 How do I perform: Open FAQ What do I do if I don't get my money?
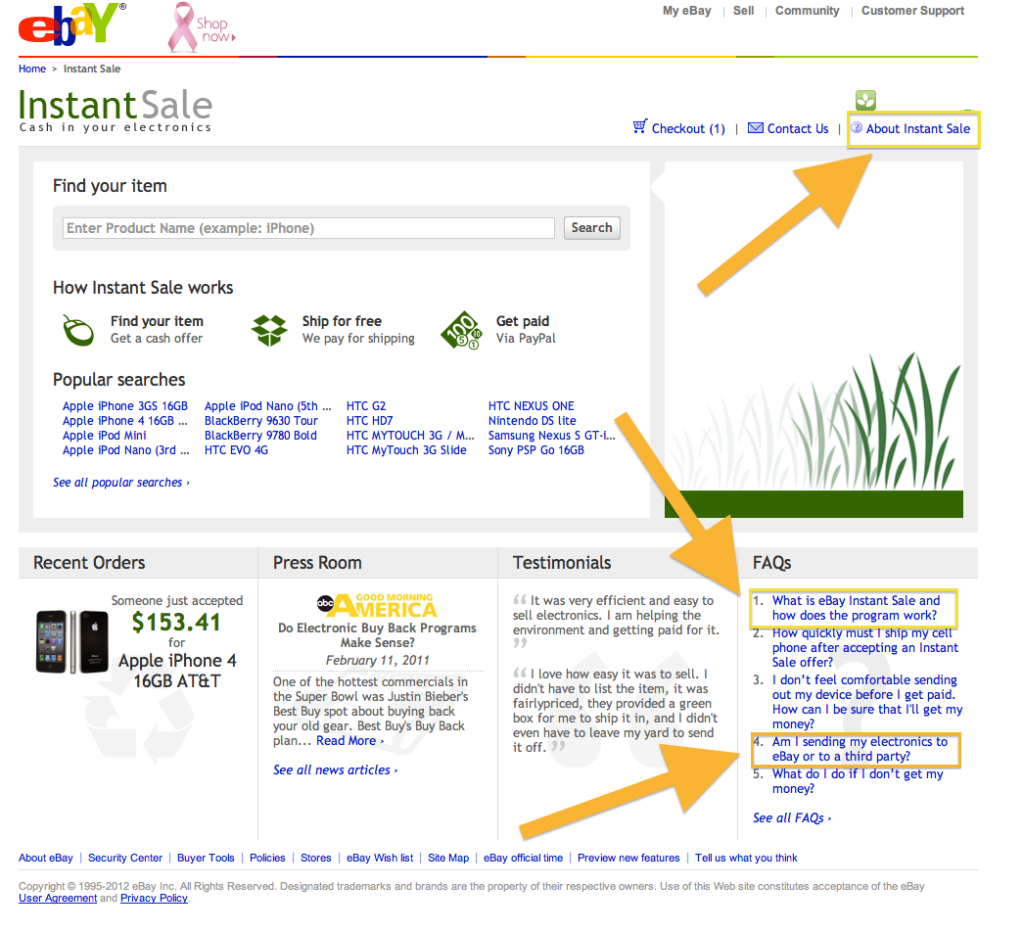(x=857, y=781)
